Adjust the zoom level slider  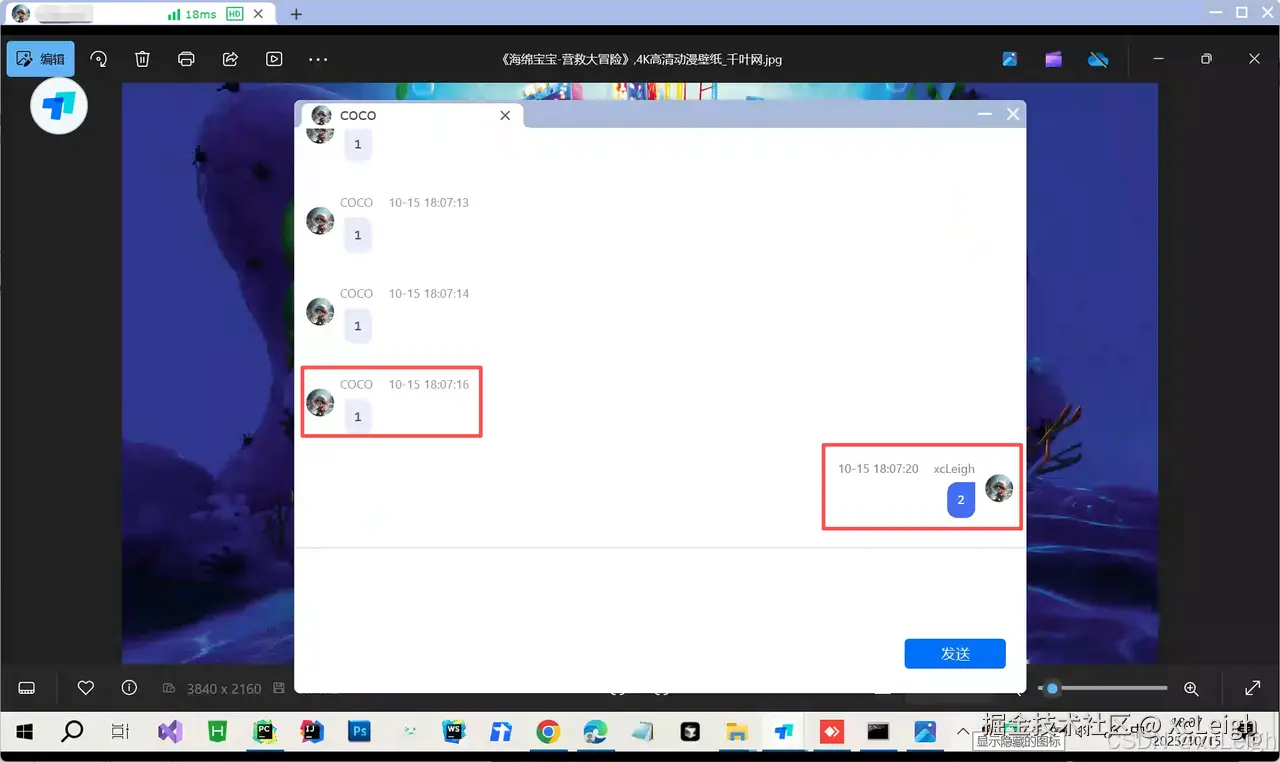[x=1103, y=688]
